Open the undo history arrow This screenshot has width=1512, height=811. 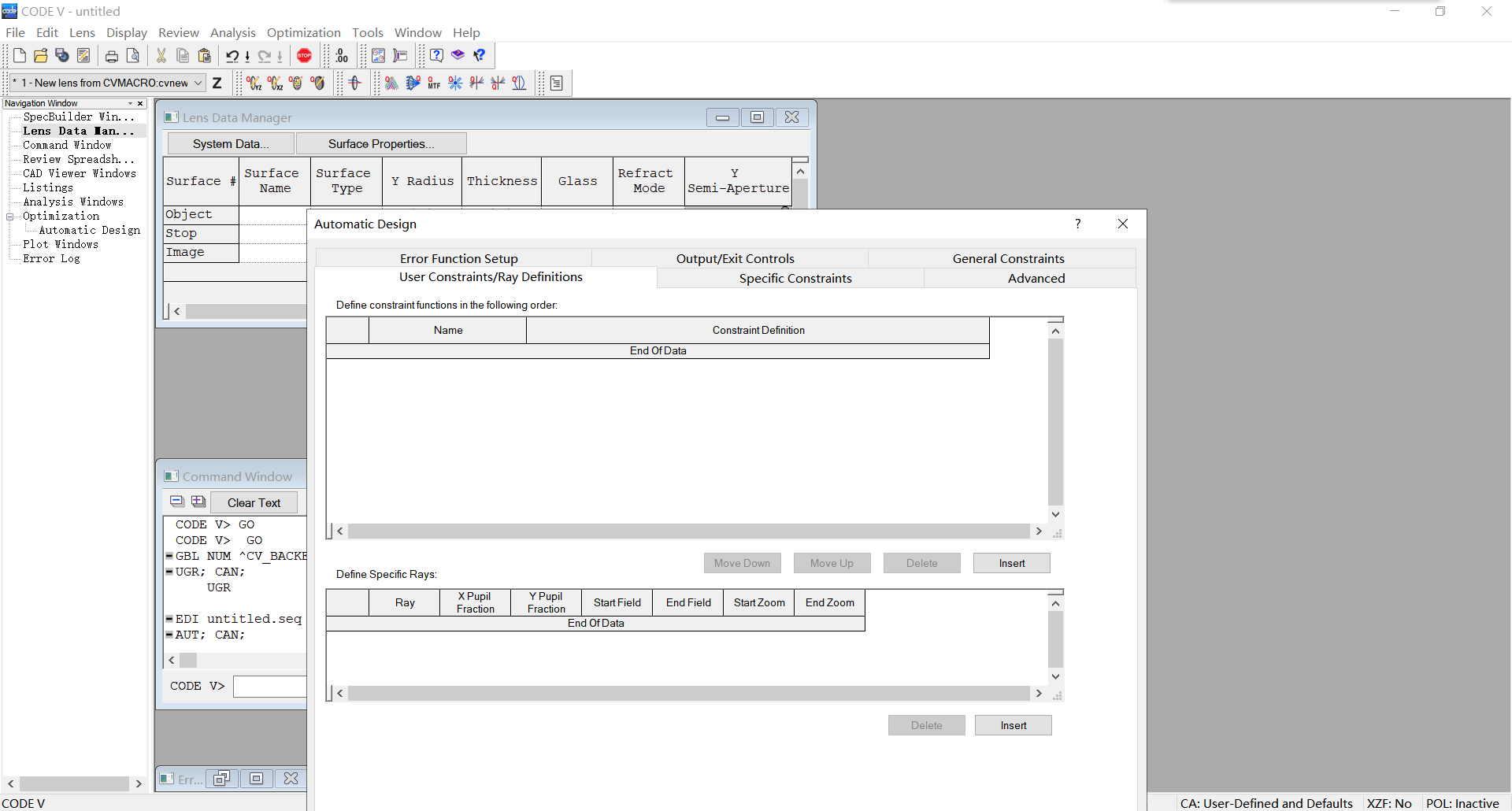pyautogui.click(x=247, y=56)
